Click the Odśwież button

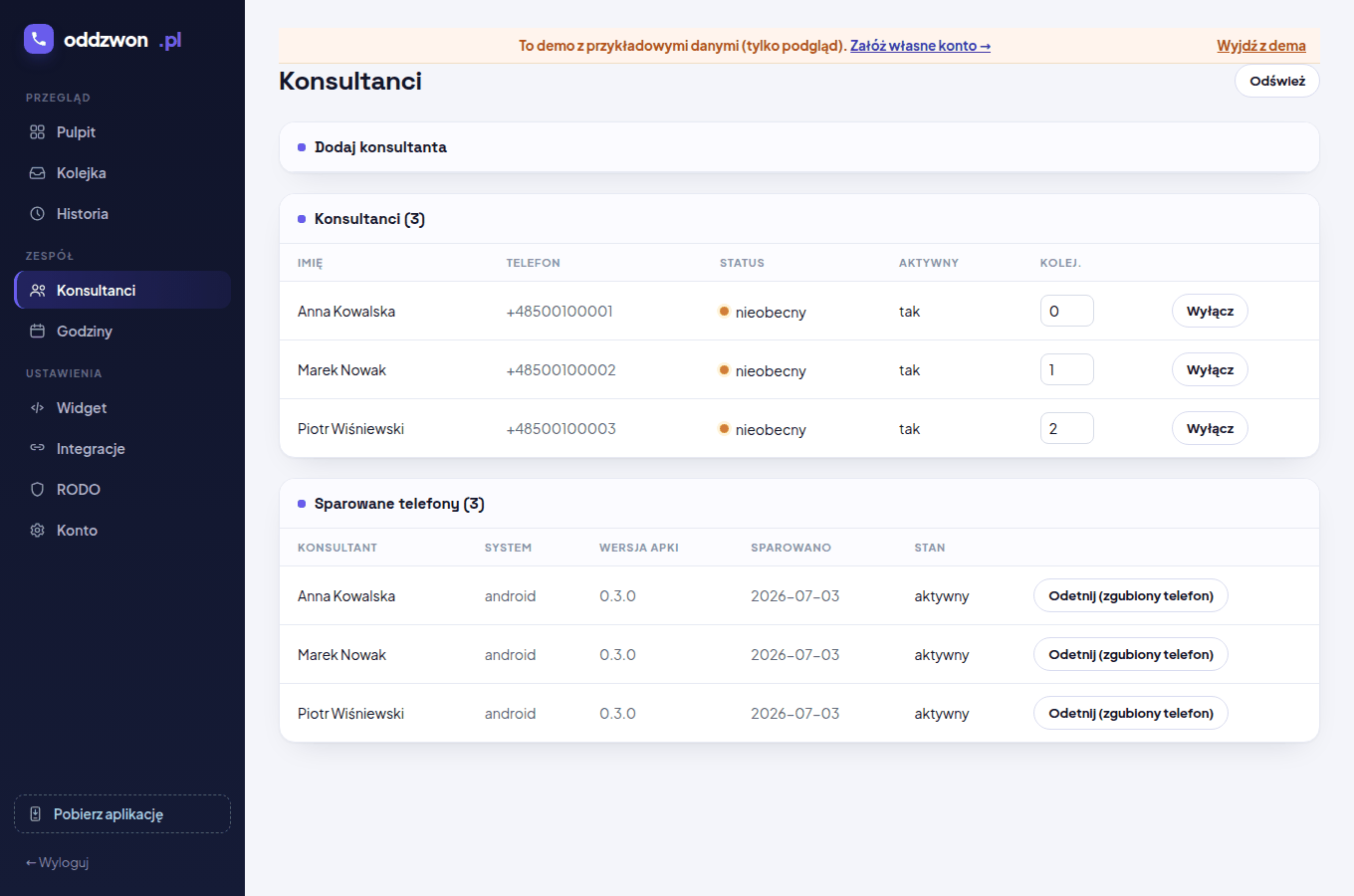[1277, 81]
